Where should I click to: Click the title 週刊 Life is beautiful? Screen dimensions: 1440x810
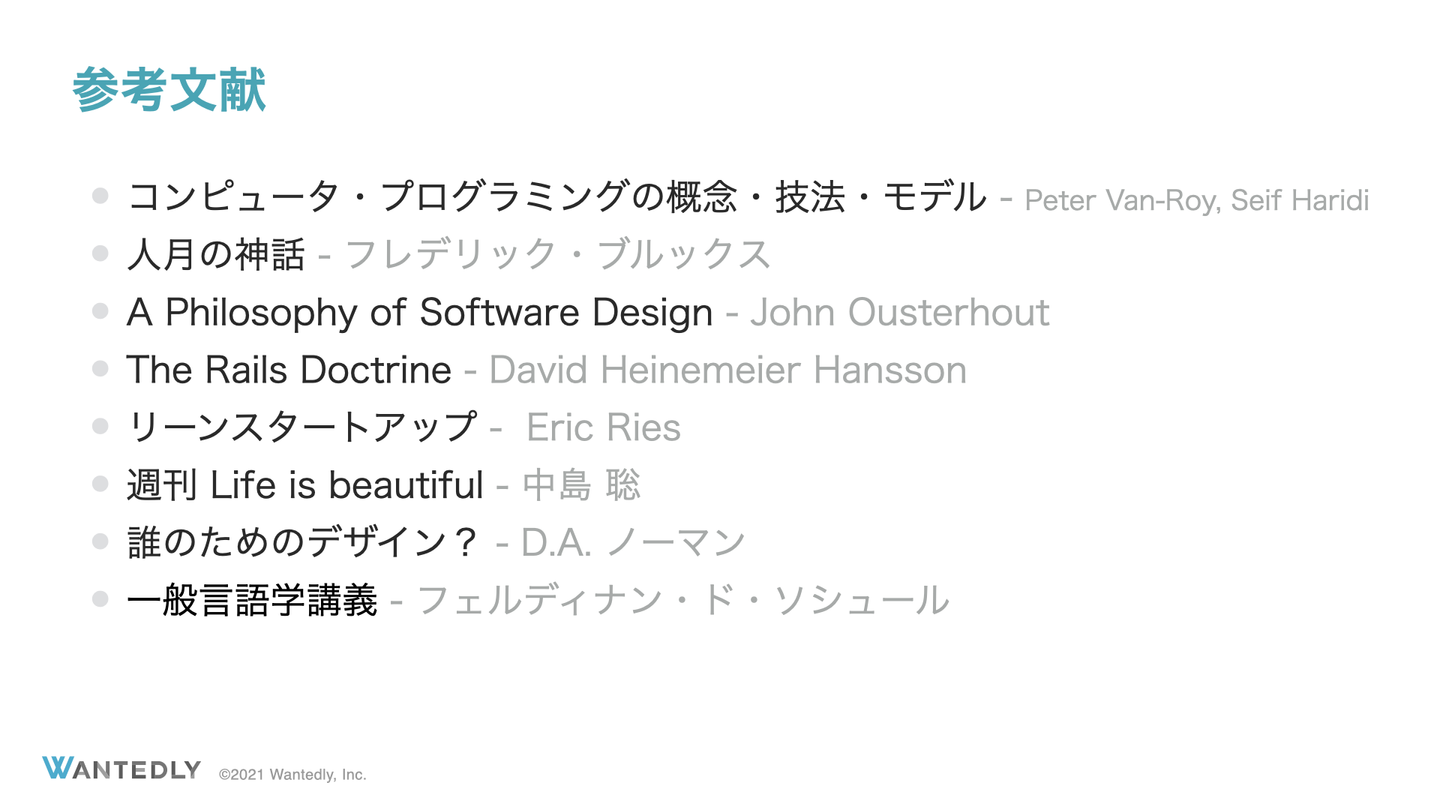(x=305, y=485)
